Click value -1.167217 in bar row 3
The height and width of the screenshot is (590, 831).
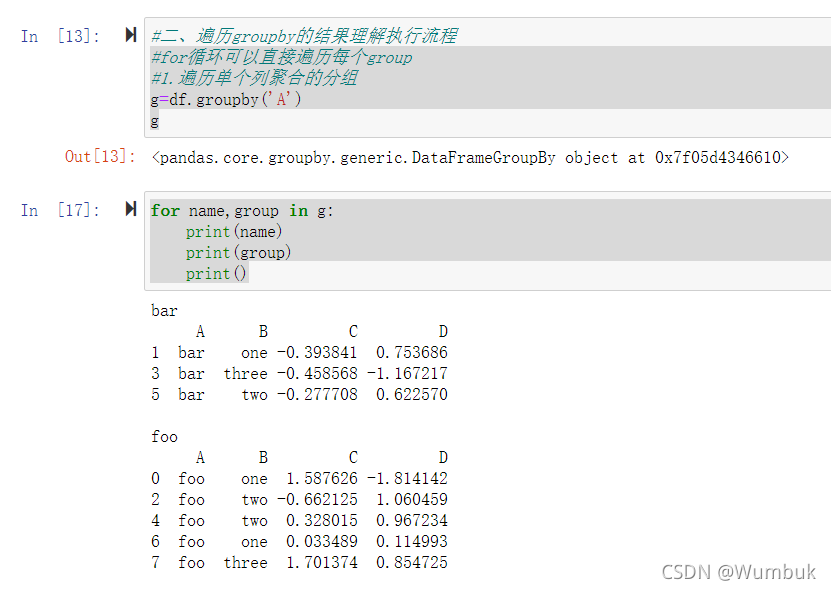(407, 373)
